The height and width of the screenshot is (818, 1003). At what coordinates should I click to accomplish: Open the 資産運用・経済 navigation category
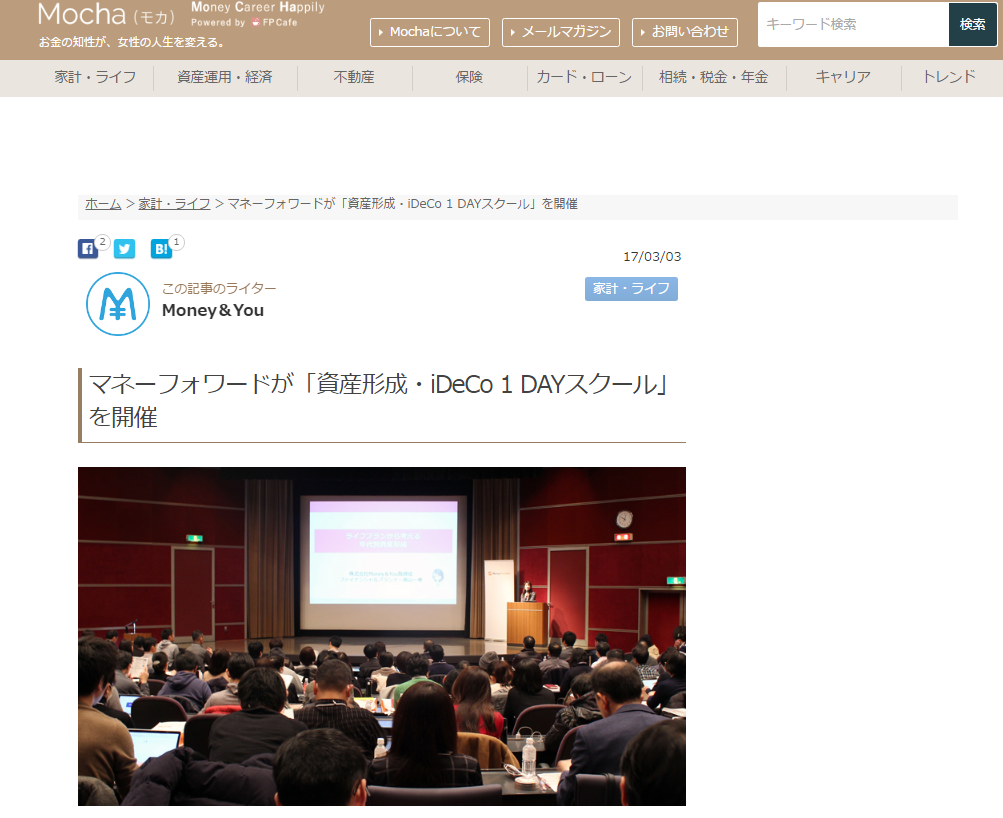tap(225, 77)
